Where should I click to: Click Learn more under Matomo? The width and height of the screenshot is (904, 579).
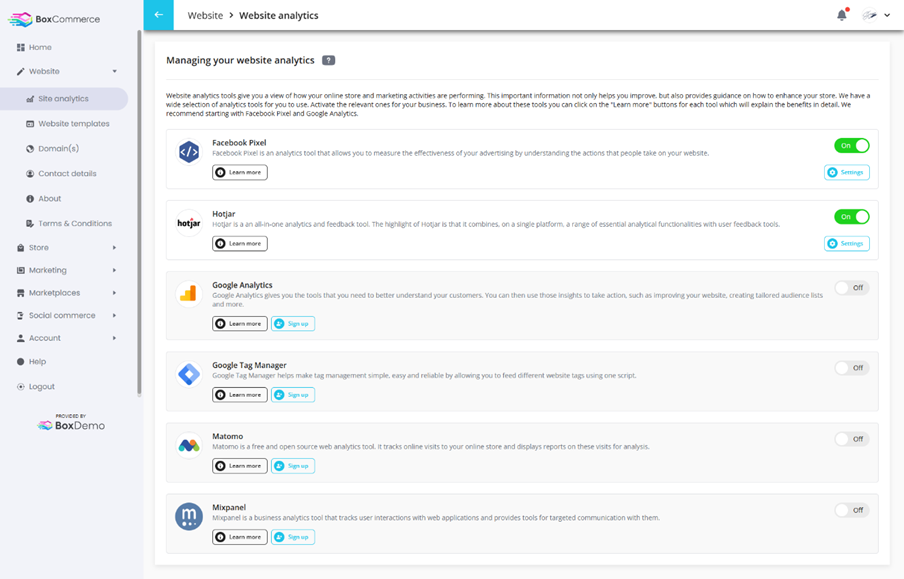(239, 465)
